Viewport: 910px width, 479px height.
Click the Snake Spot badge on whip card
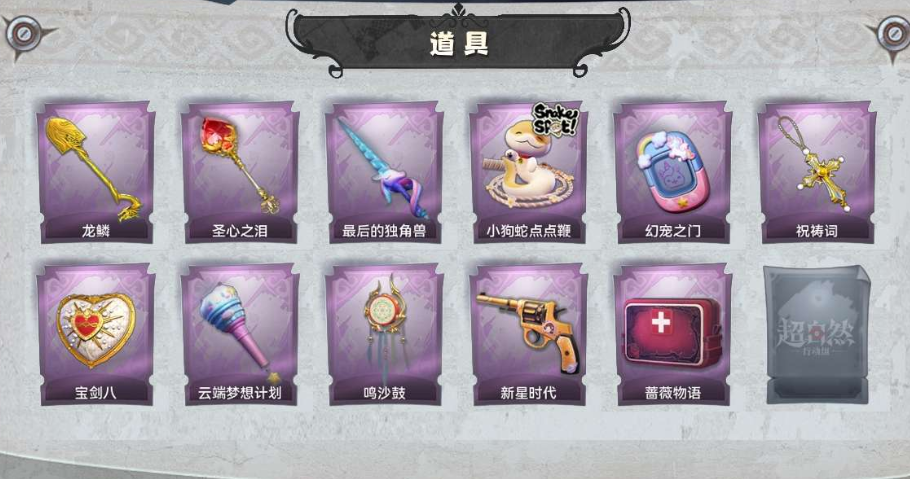point(555,120)
